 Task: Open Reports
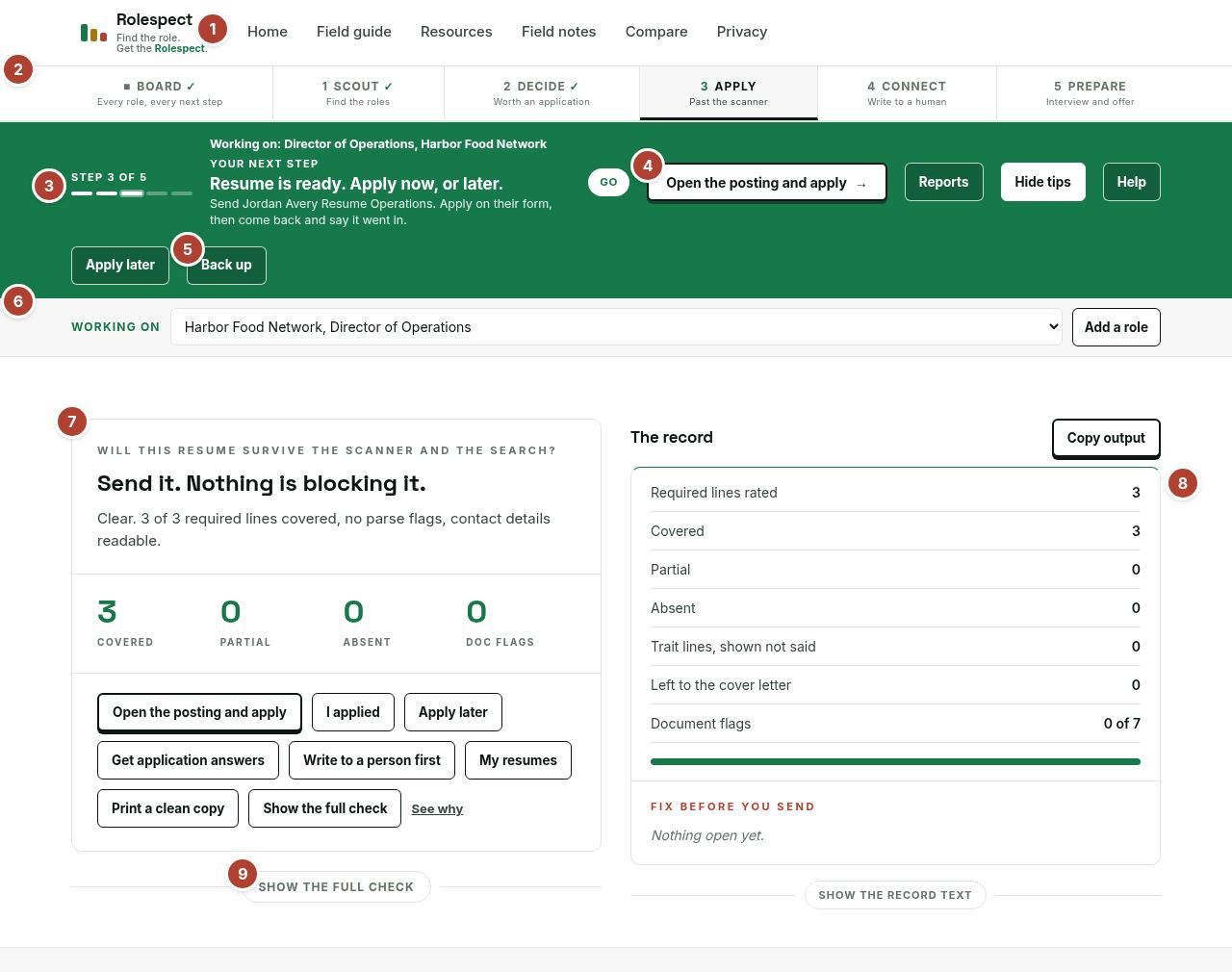(943, 182)
